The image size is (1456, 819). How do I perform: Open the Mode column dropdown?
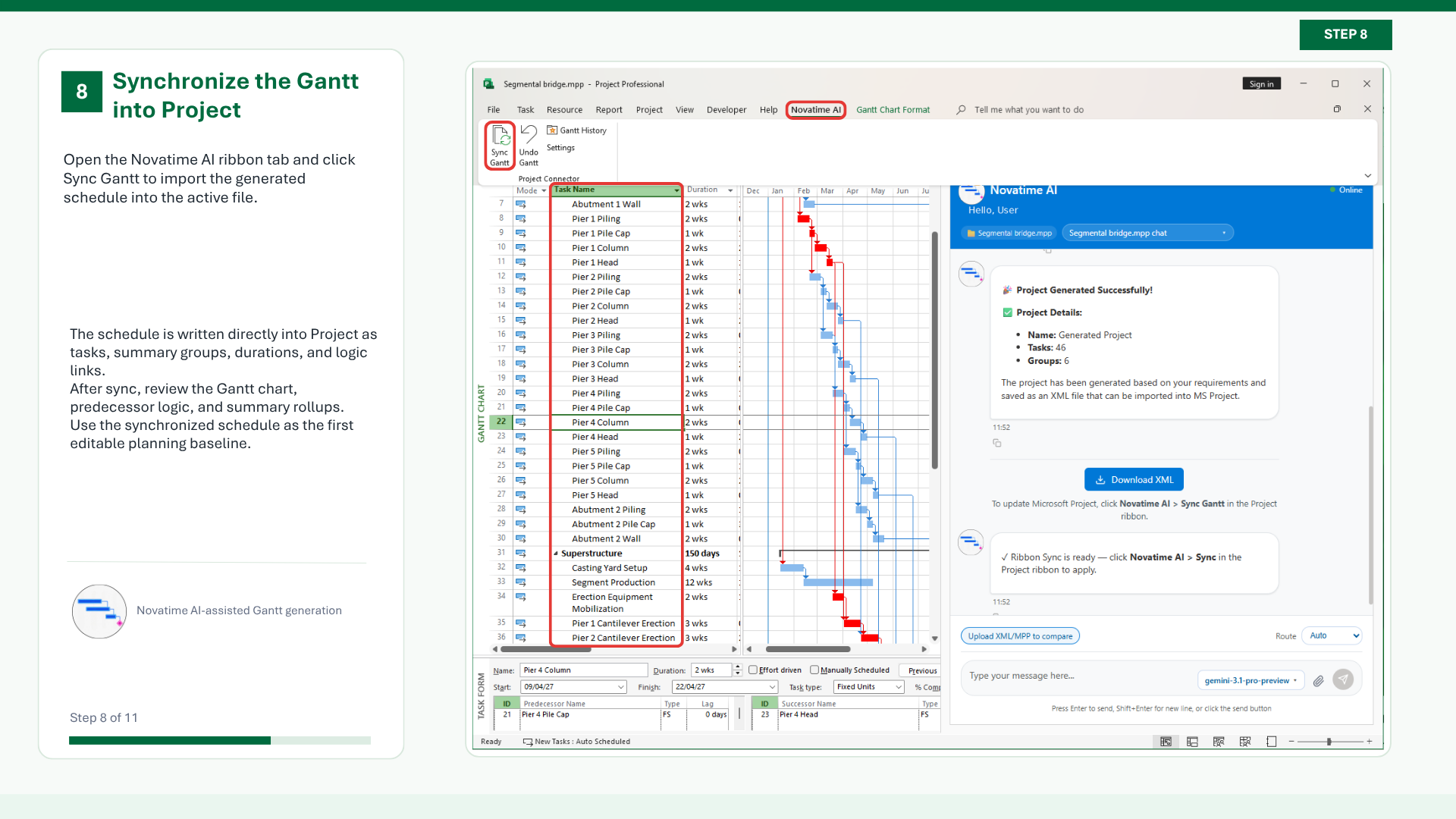[544, 191]
